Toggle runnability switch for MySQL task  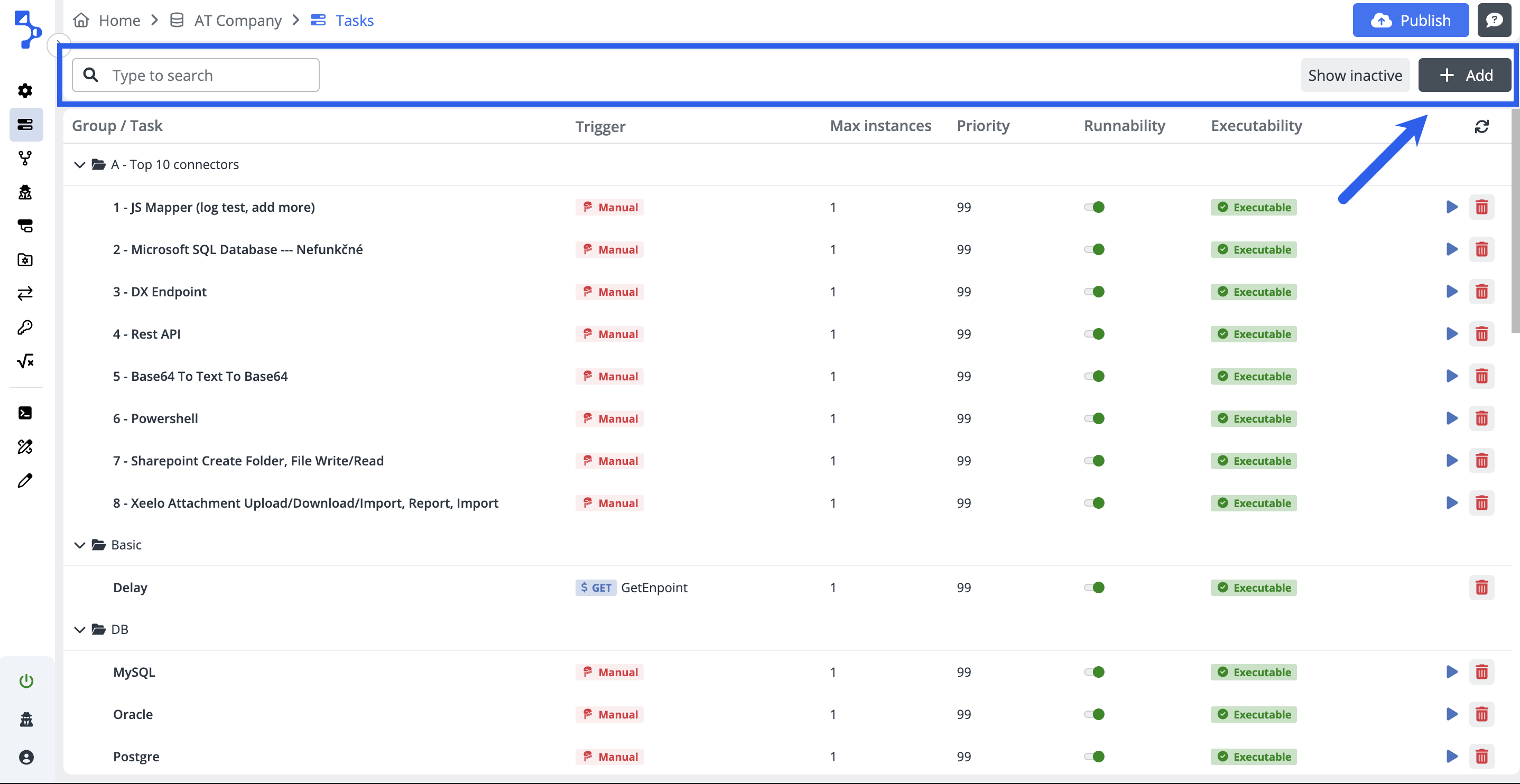coord(1094,672)
